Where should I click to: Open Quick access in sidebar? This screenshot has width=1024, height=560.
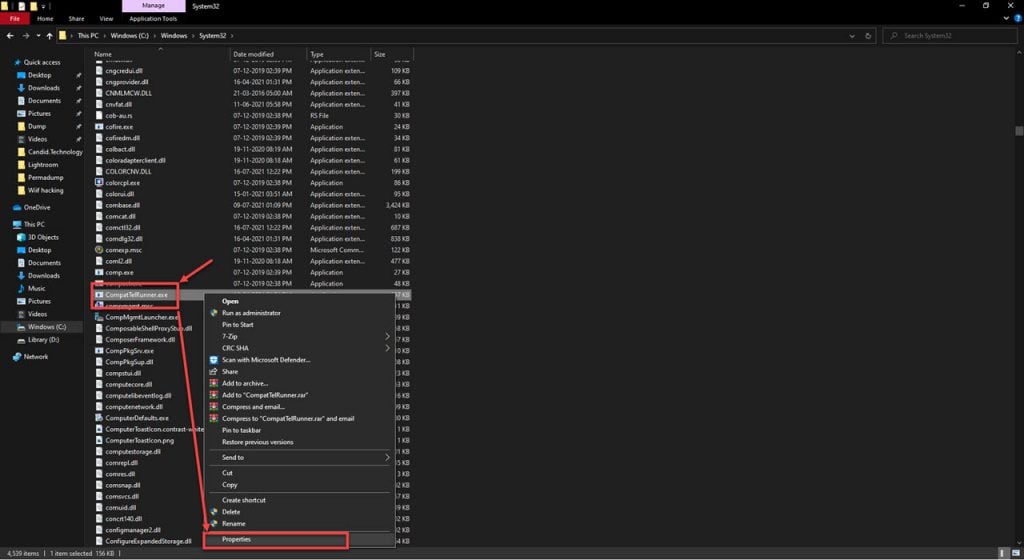[42, 63]
